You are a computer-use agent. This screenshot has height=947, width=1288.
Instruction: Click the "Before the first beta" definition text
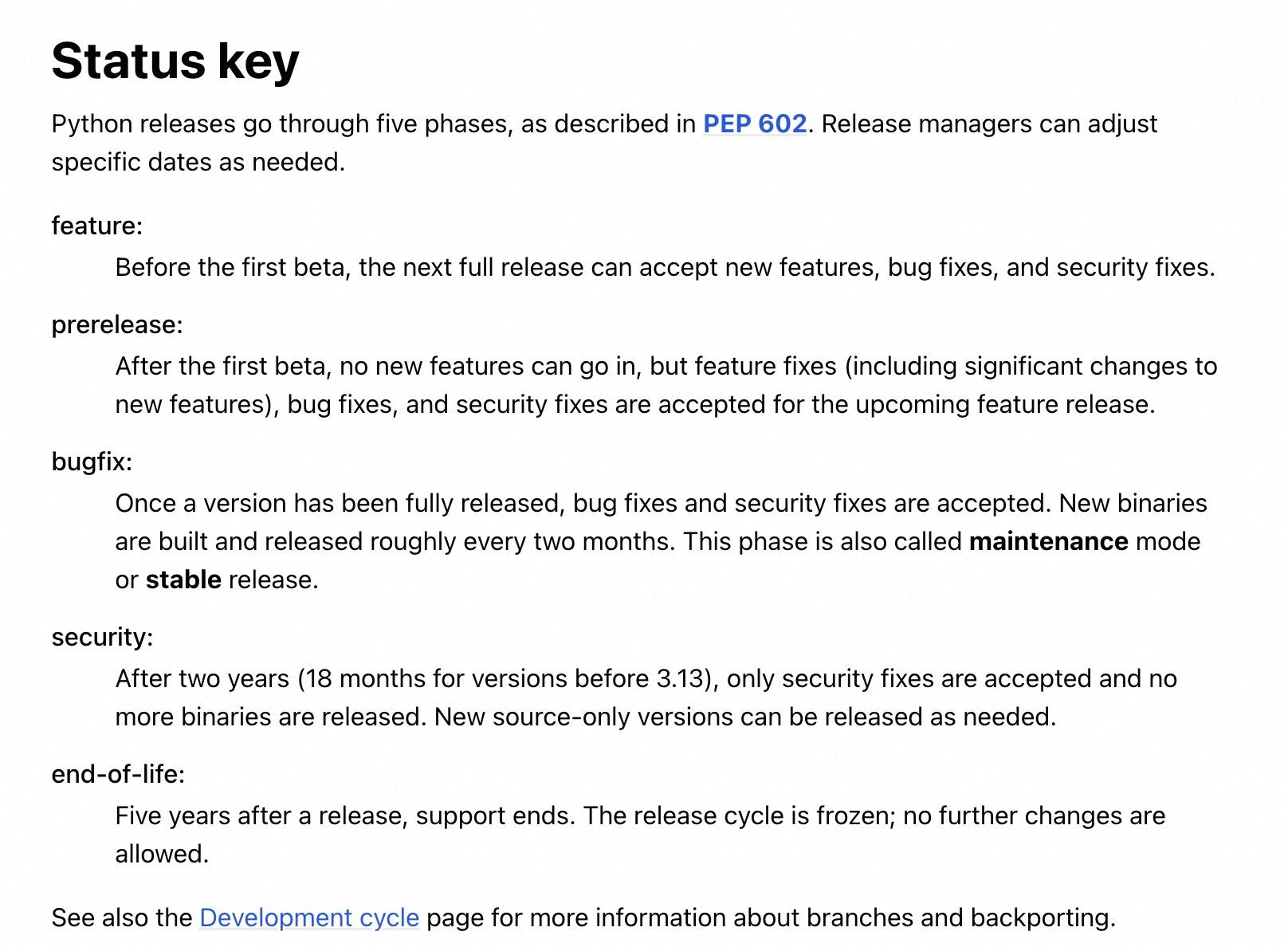click(x=231, y=268)
